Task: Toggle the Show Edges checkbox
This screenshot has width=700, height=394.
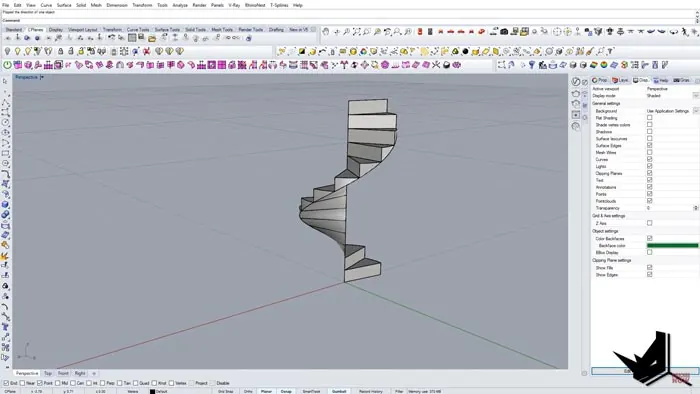Action: (650, 275)
